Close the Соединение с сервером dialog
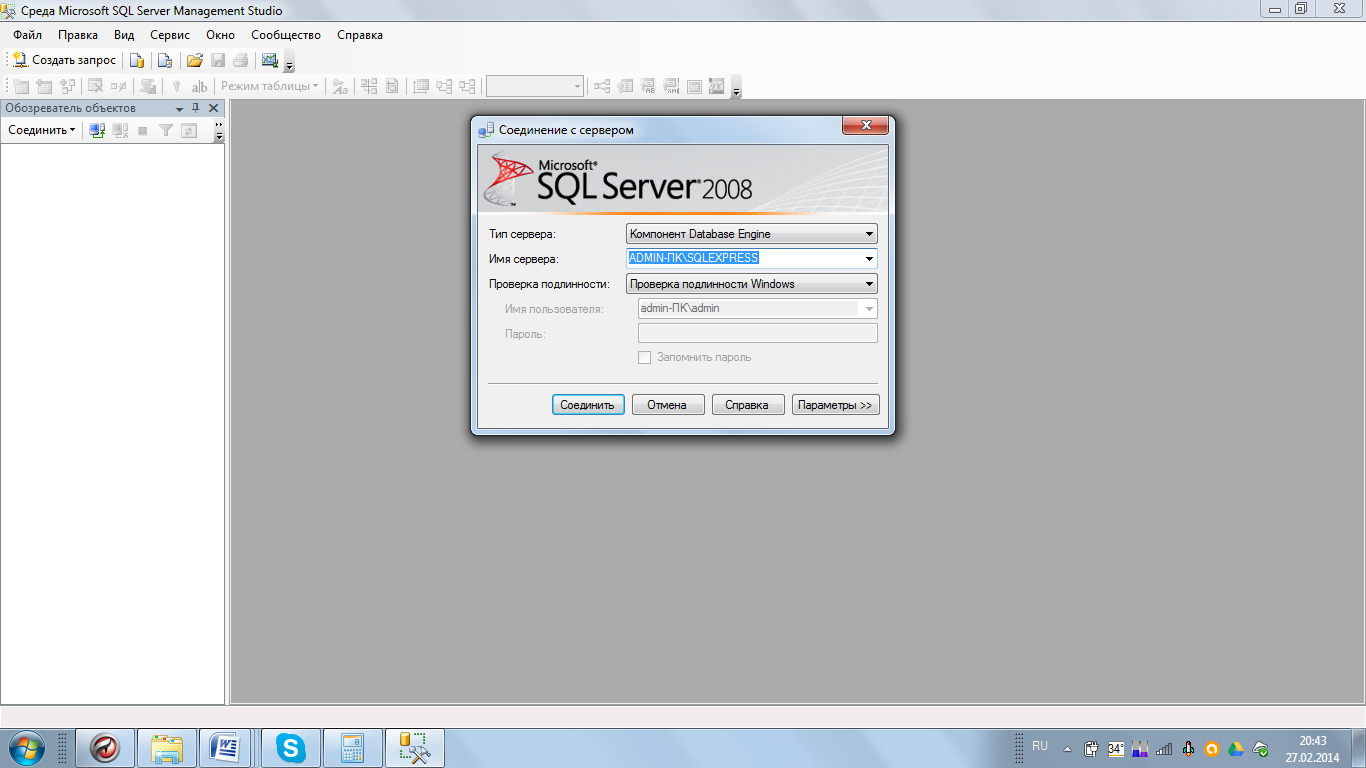The width and height of the screenshot is (1366, 768). (865, 125)
